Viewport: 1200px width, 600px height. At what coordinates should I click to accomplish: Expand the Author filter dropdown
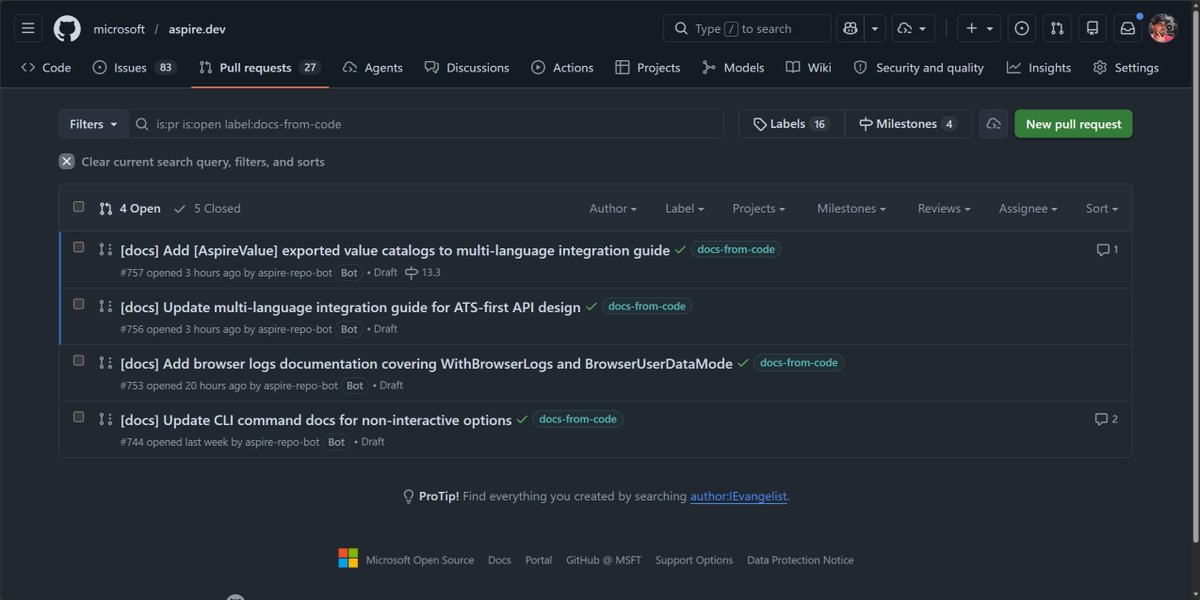coord(613,208)
